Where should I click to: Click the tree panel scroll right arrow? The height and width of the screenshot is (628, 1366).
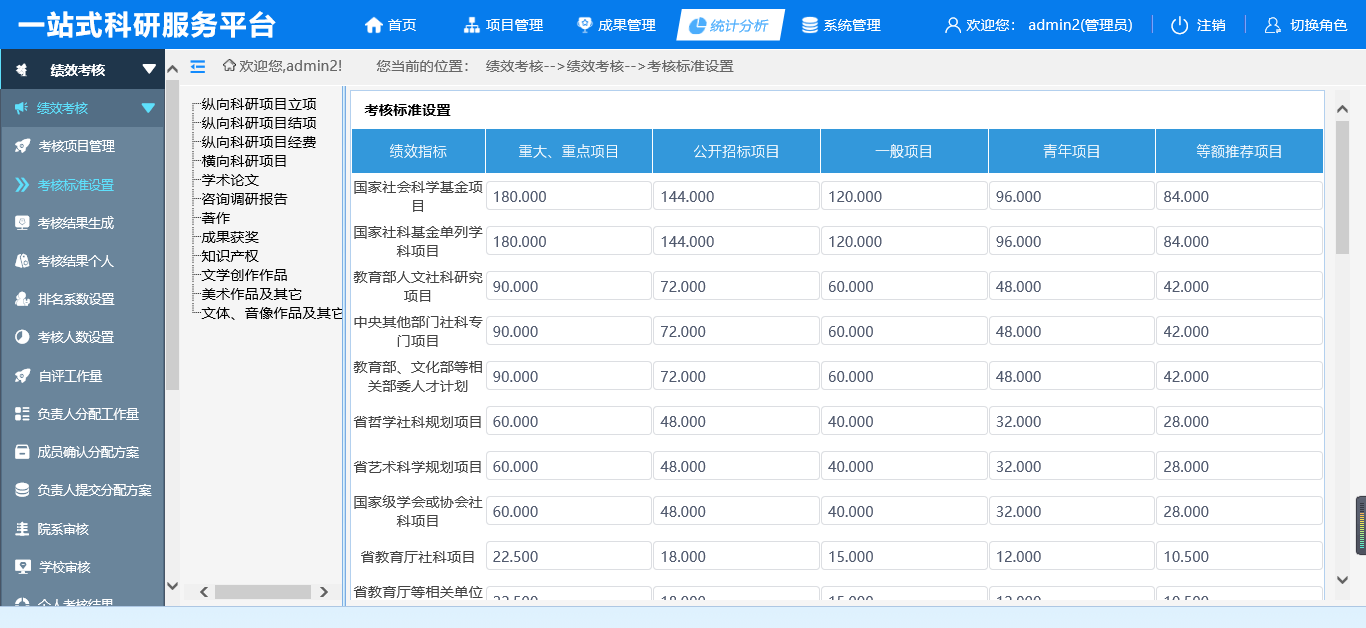[323, 592]
